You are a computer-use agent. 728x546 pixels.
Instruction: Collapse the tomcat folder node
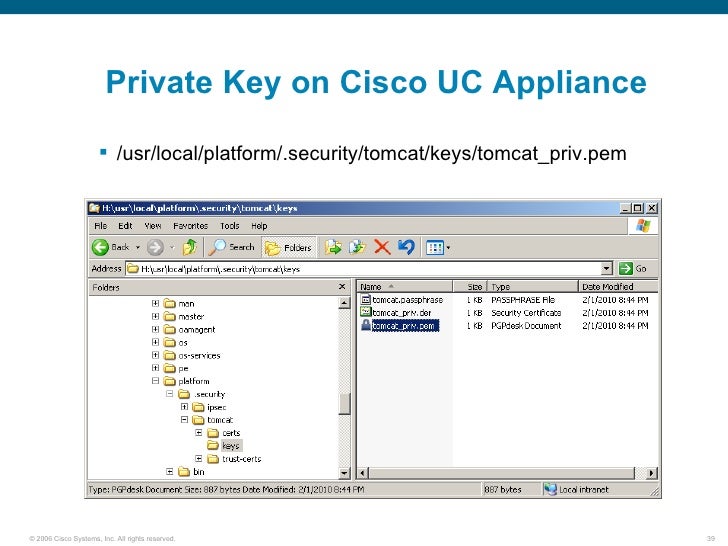pyautogui.click(x=184, y=420)
